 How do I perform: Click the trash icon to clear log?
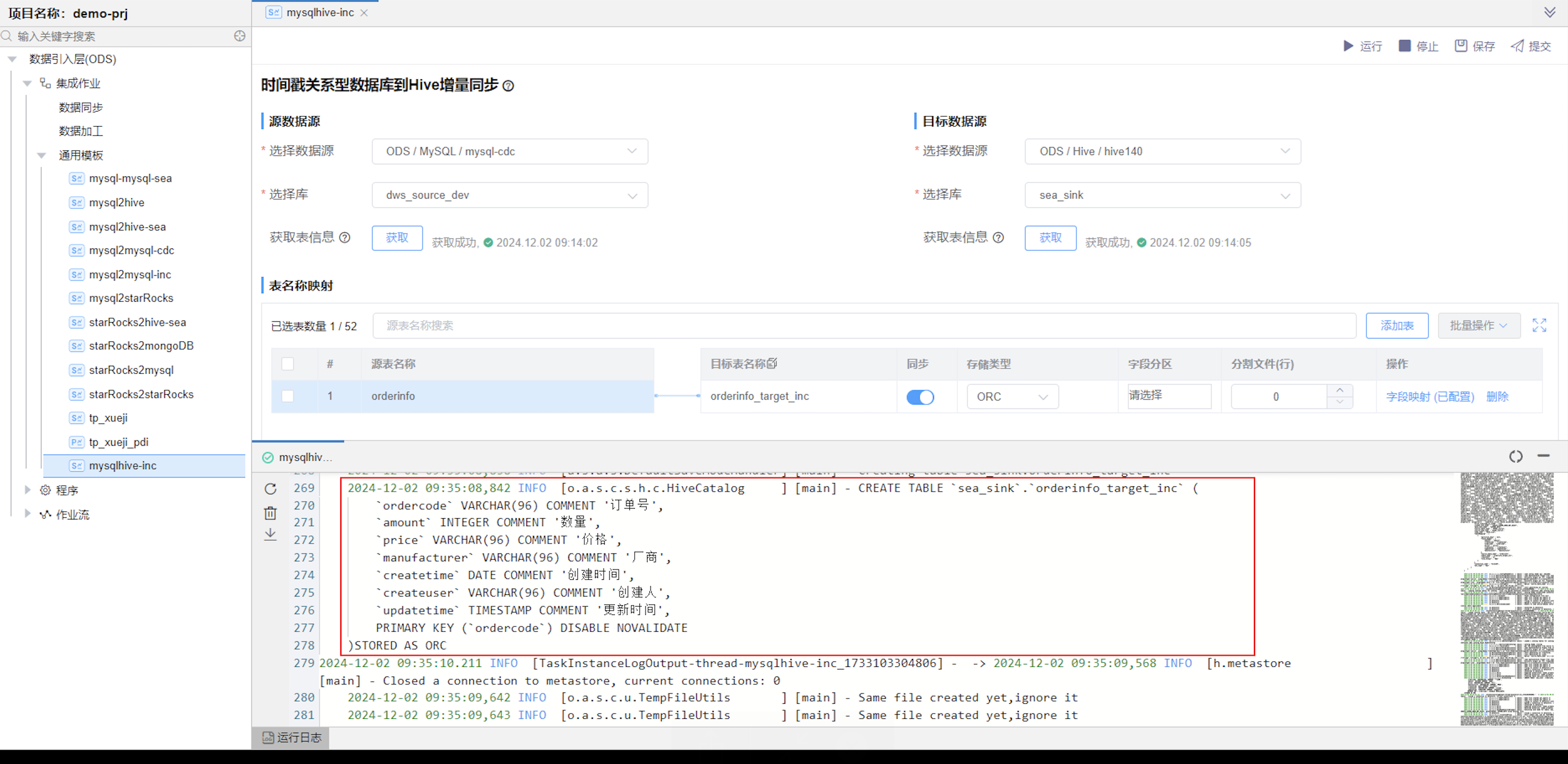click(271, 513)
